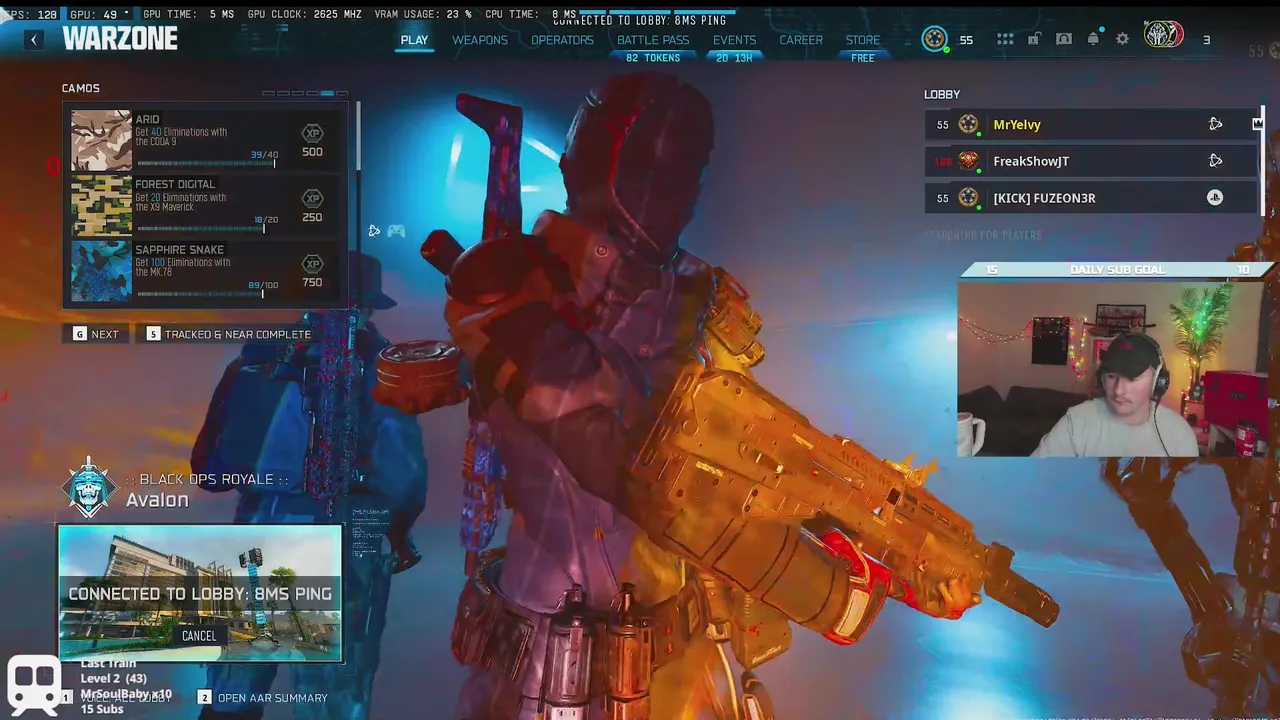The height and width of the screenshot is (720, 1280).
Task: Click the Avalon map preview image
Action: pyautogui.click(x=200, y=594)
